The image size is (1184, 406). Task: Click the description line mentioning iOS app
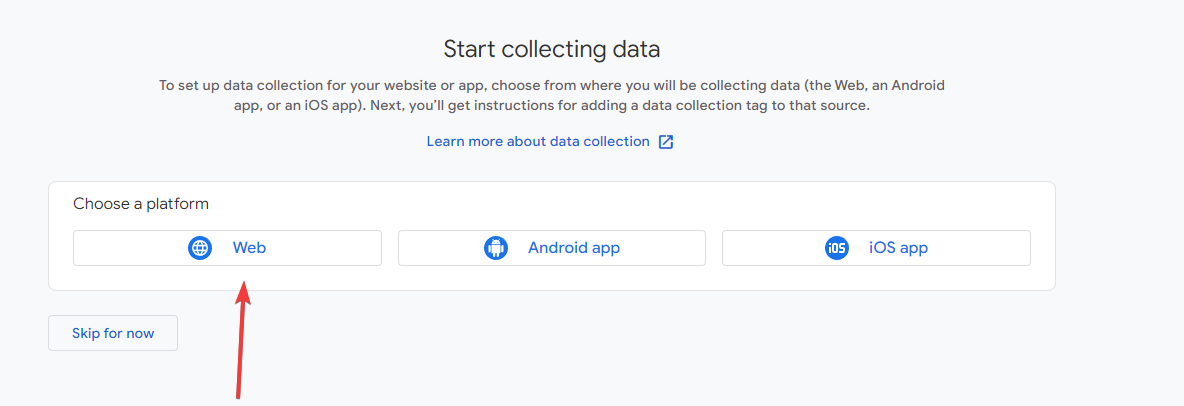(552, 105)
